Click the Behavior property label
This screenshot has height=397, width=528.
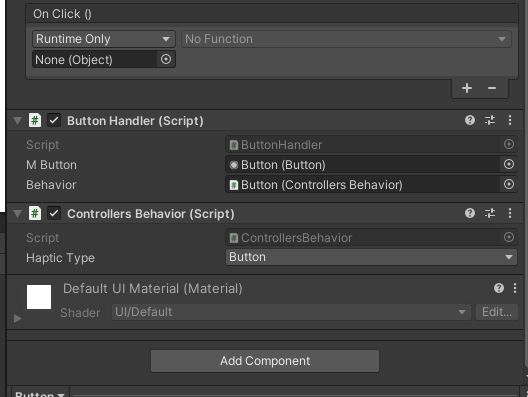point(51,185)
